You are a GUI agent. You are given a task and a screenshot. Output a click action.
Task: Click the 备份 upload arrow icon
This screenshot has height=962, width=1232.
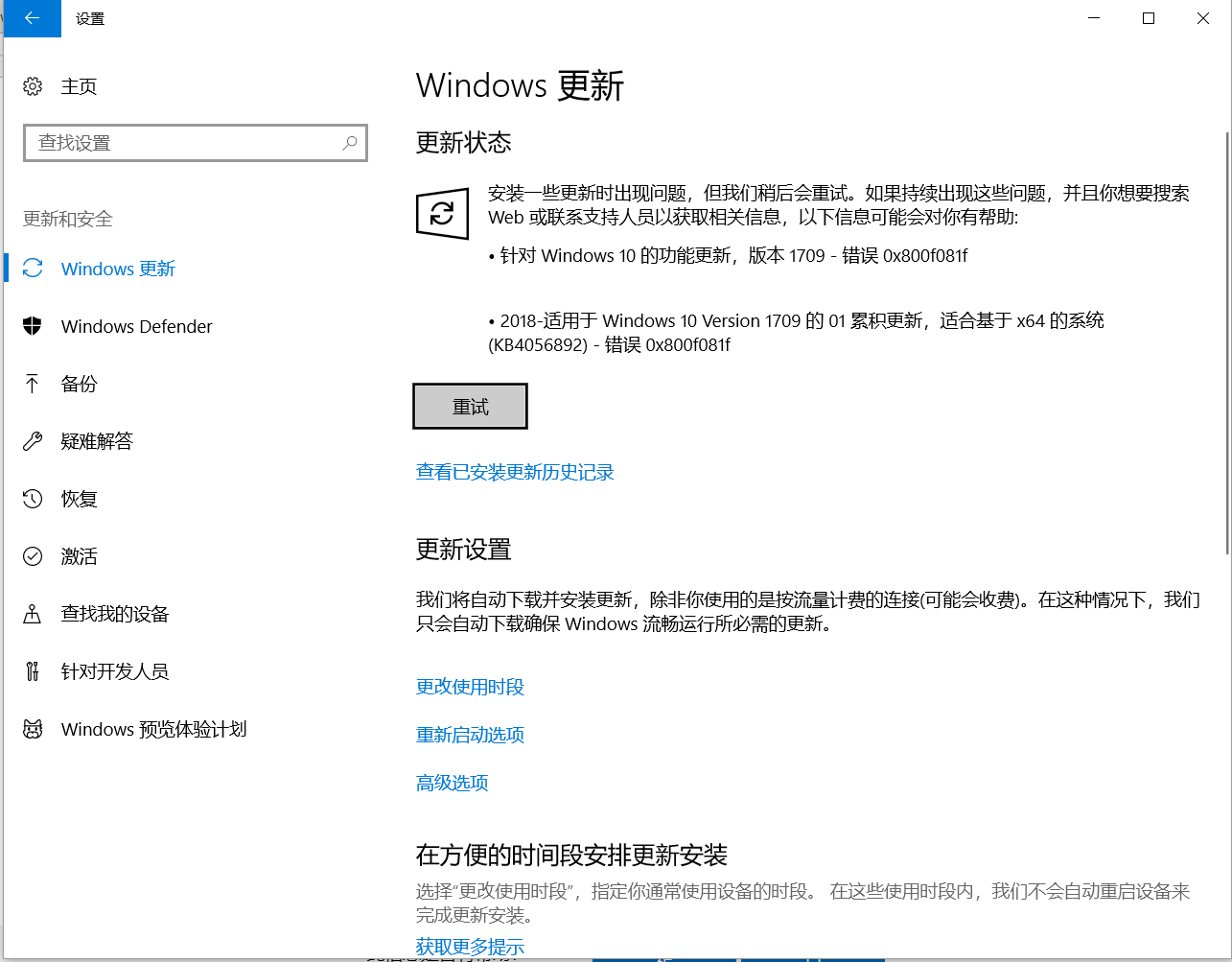coord(33,384)
